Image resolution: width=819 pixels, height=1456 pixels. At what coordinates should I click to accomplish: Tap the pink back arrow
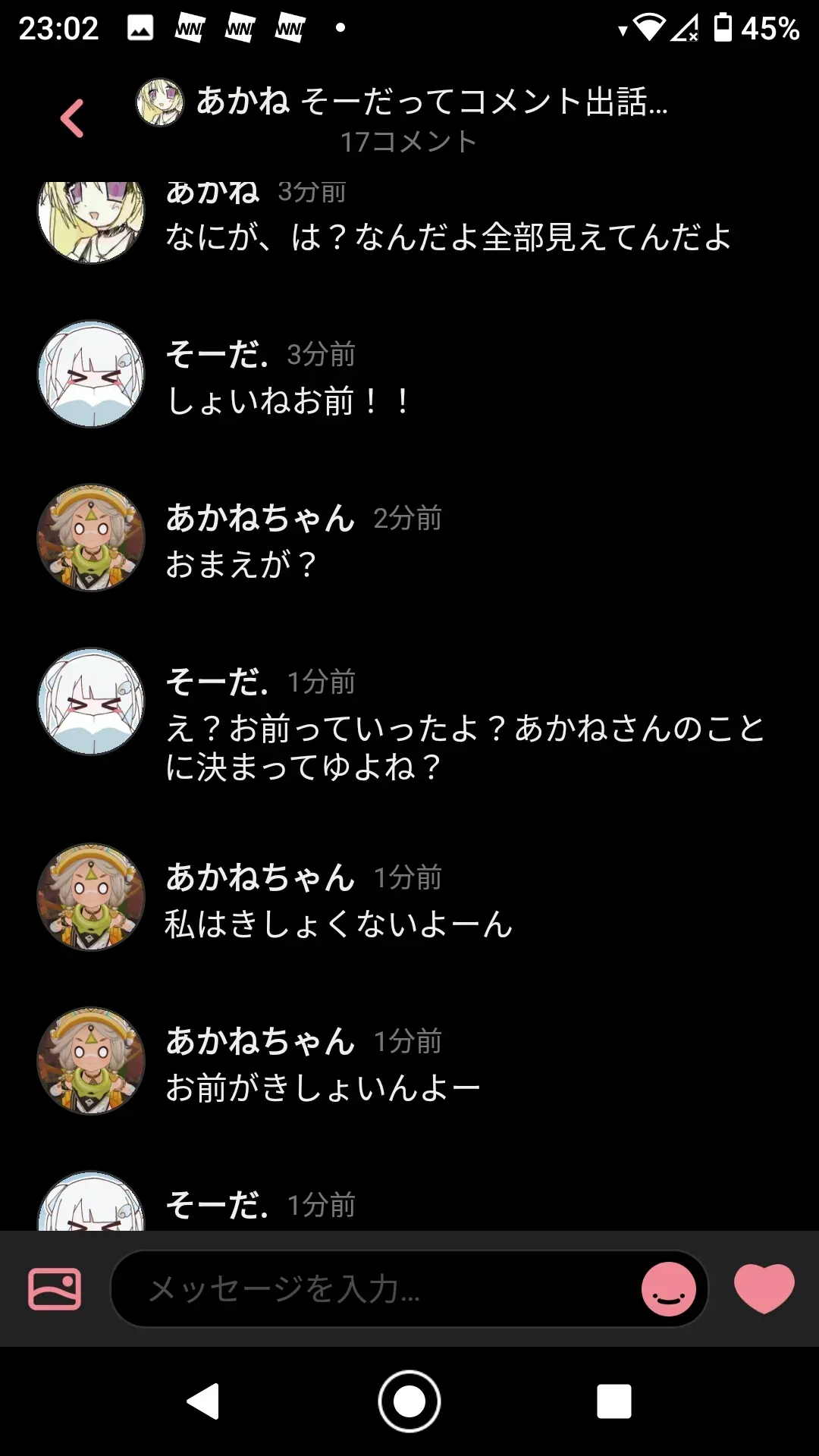72,118
